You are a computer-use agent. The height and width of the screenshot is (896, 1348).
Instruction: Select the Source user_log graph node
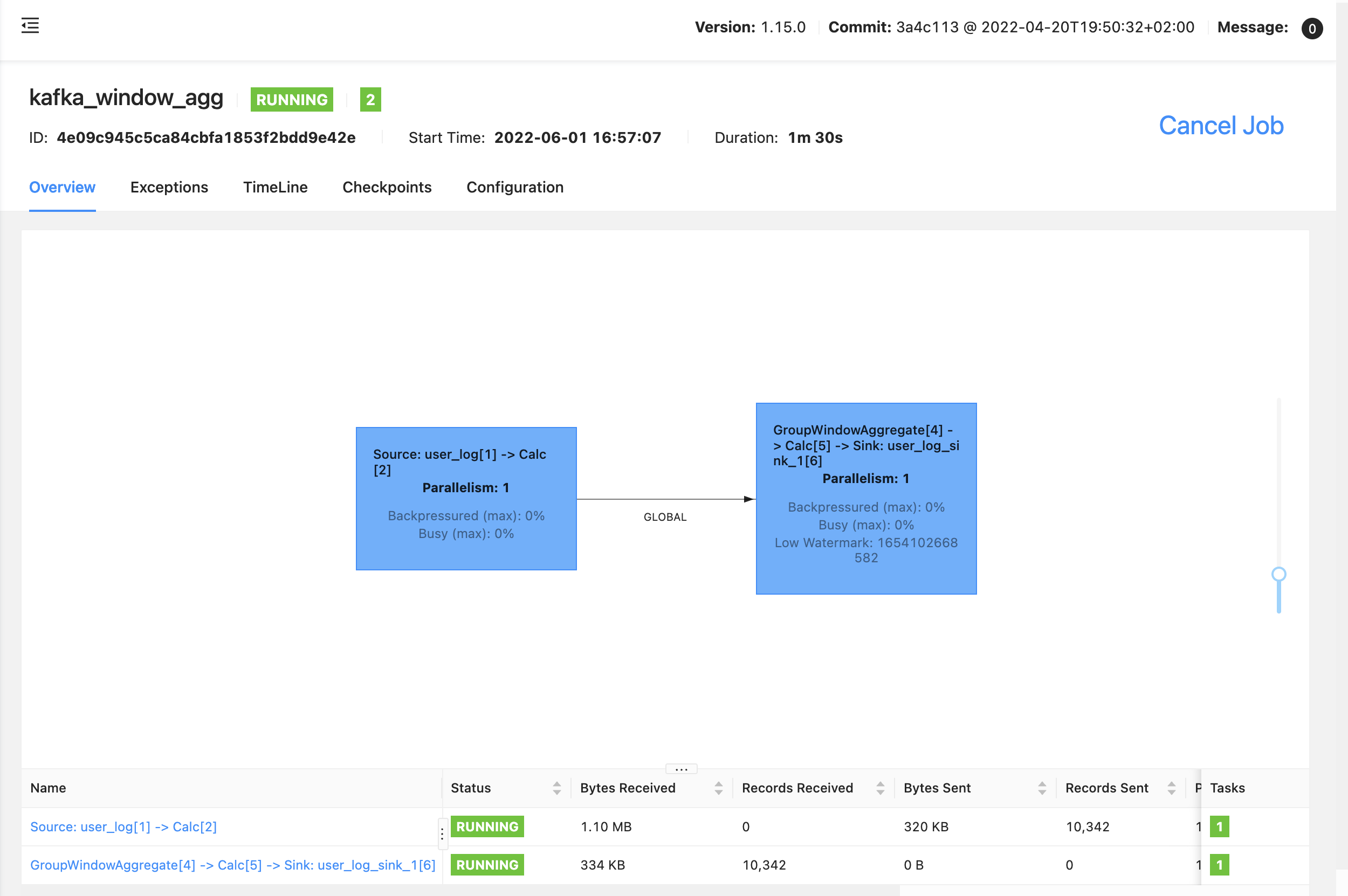(x=466, y=498)
